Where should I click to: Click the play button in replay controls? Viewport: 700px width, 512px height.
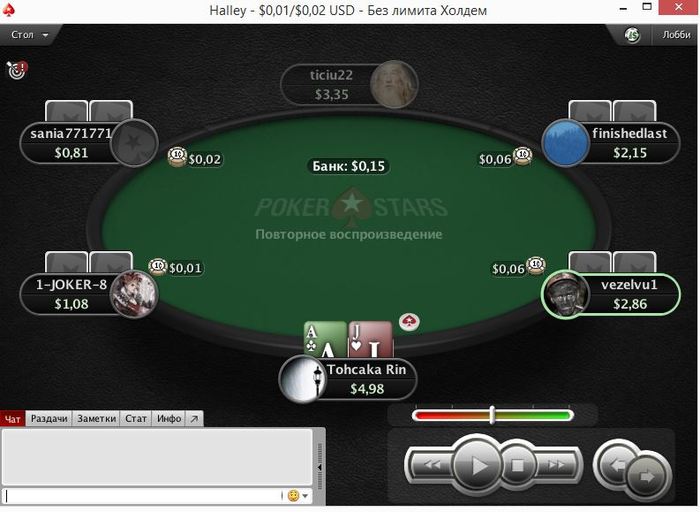pos(478,466)
